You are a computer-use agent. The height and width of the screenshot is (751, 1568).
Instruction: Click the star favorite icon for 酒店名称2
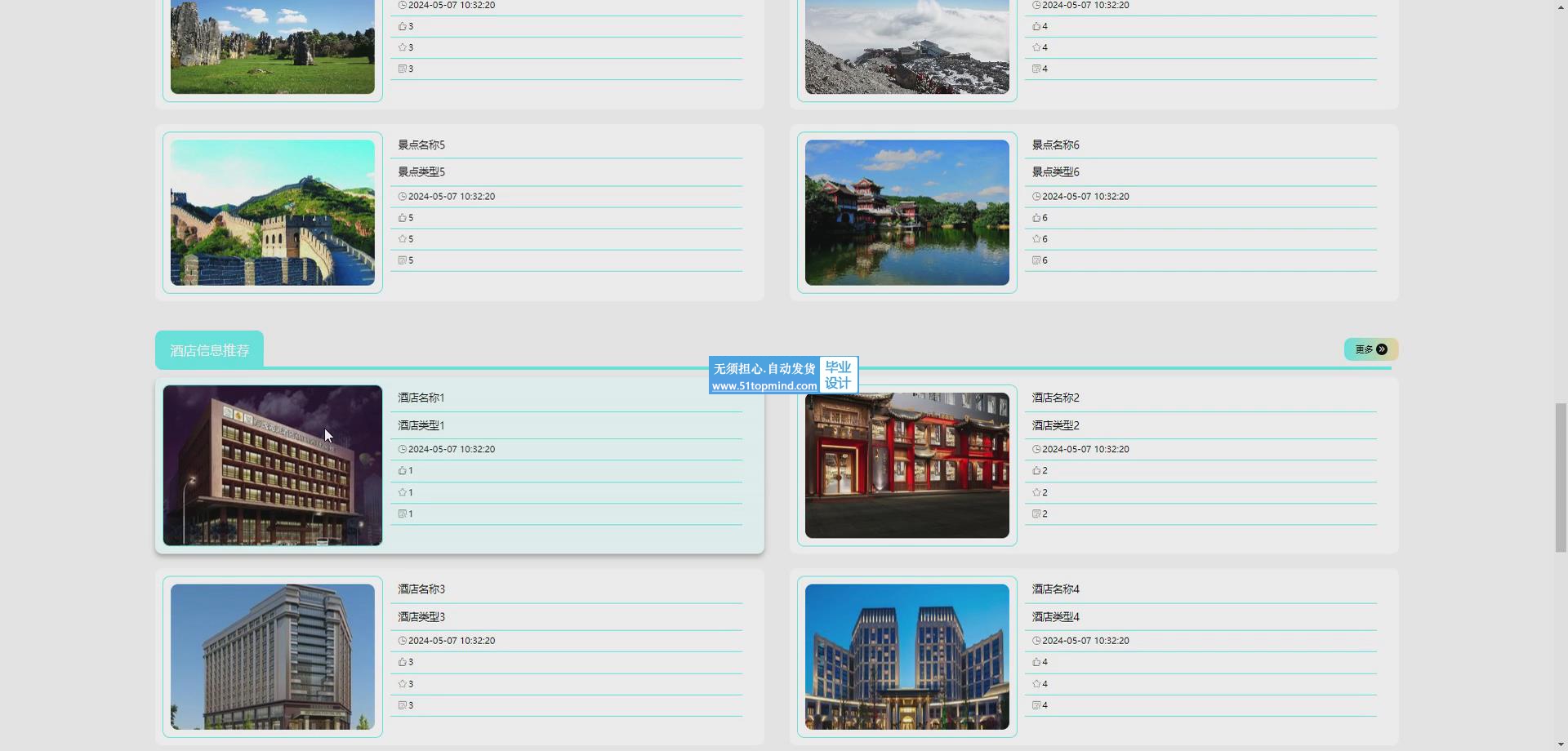coord(1036,492)
